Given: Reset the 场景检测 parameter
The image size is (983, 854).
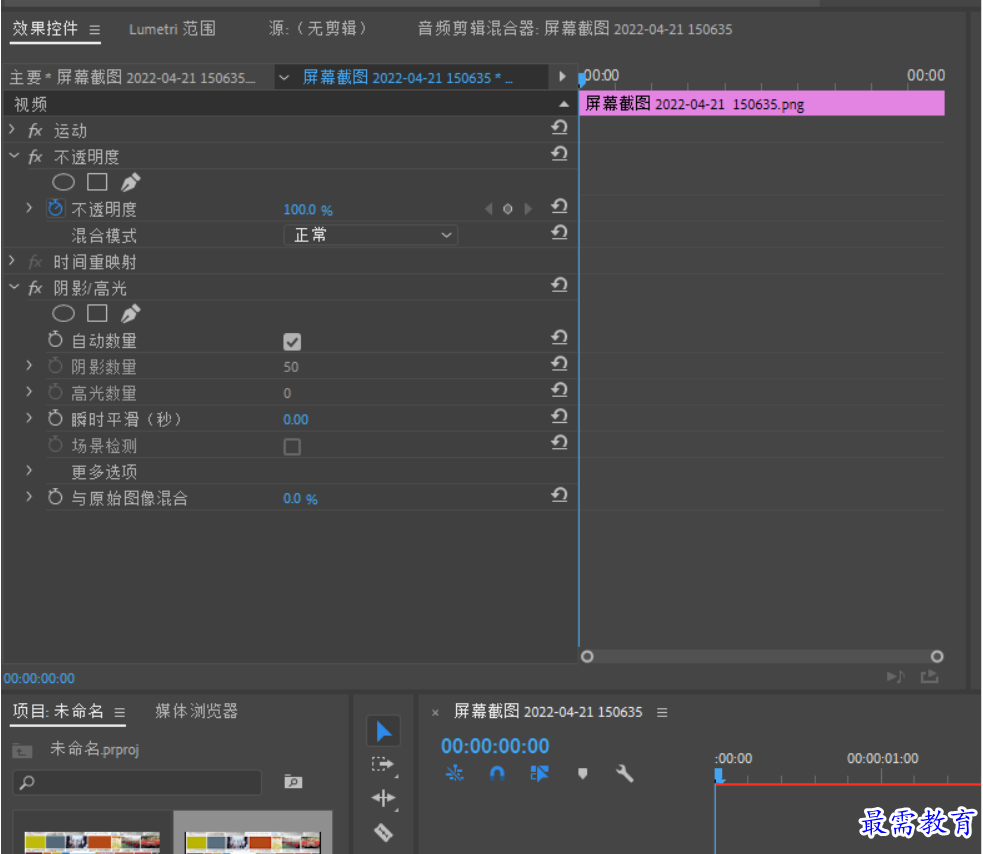Looking at the screenshot, I should coord(559,444).
